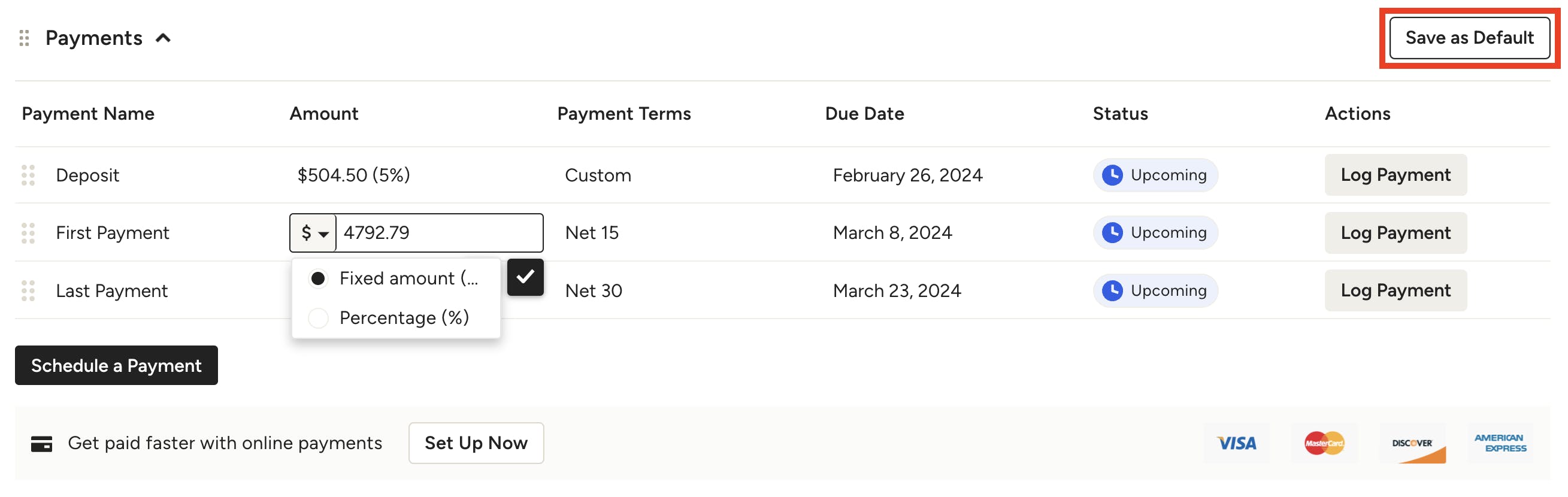Confirm amount with the checkmark button
Screen dimensions: 1568x497
(525, 277)
